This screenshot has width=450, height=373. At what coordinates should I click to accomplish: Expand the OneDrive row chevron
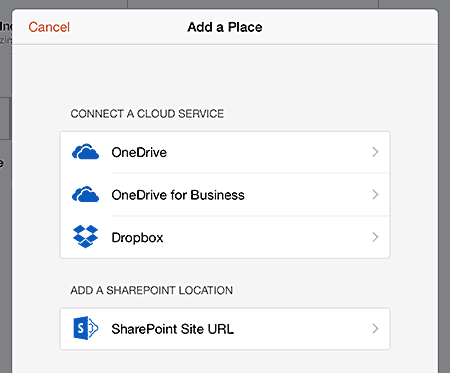pos(375,152)
